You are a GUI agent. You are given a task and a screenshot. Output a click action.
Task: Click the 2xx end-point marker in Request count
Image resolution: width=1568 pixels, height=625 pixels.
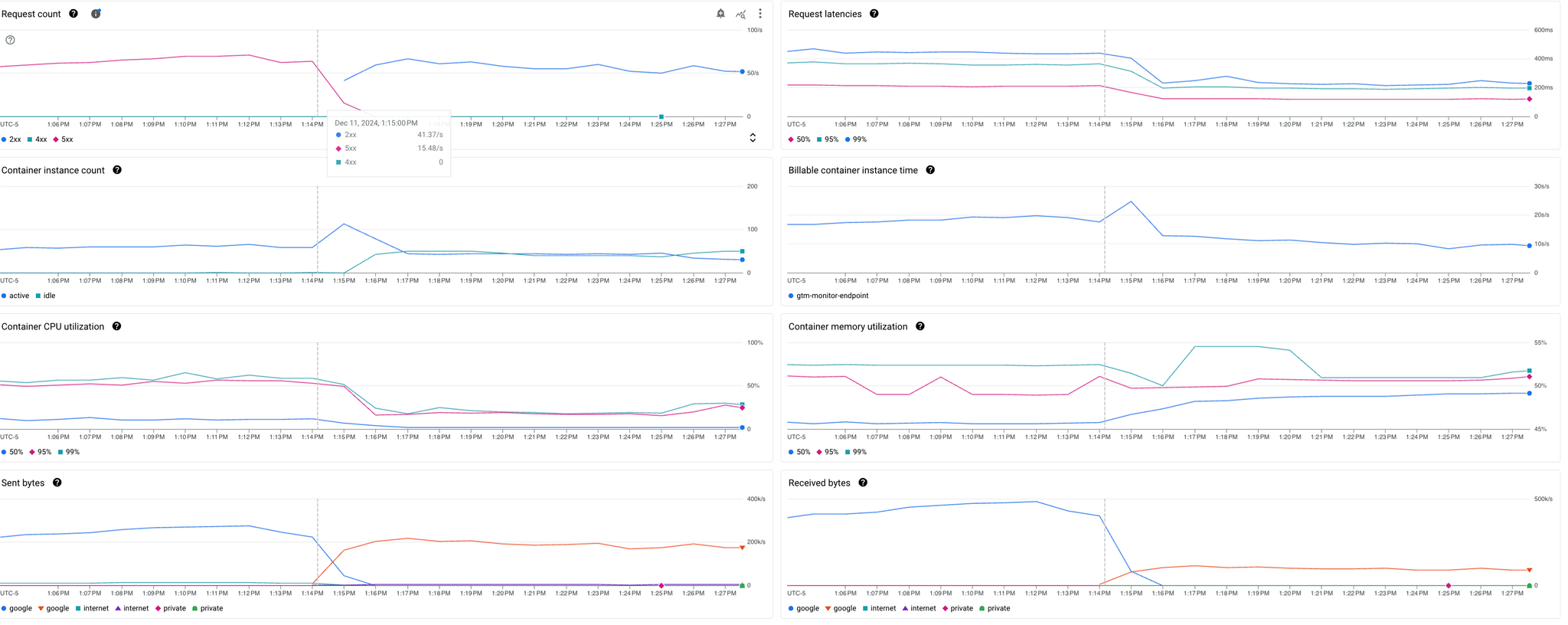pyautogui.click(x=742, y=72)
